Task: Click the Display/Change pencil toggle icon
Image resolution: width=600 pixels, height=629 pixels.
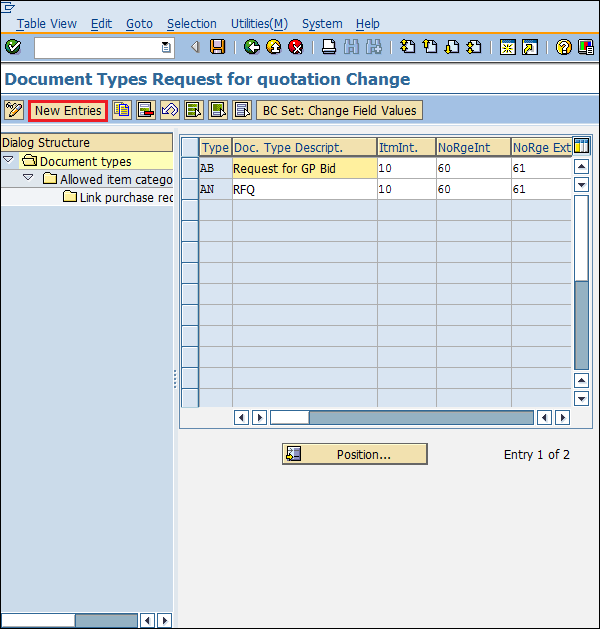Action: tap(14, 110)
